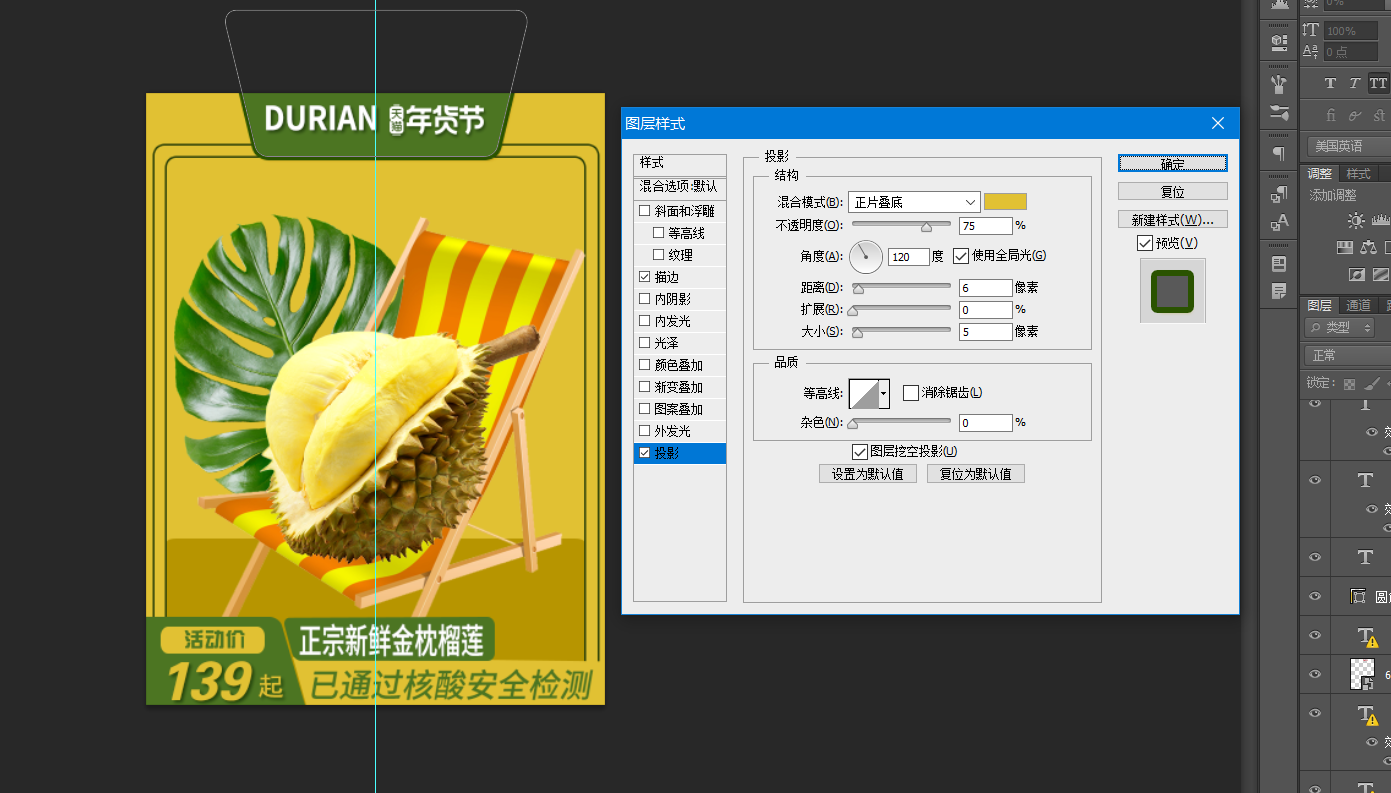Click the standard ligatures 'fi' icon

pos(1331,115)
